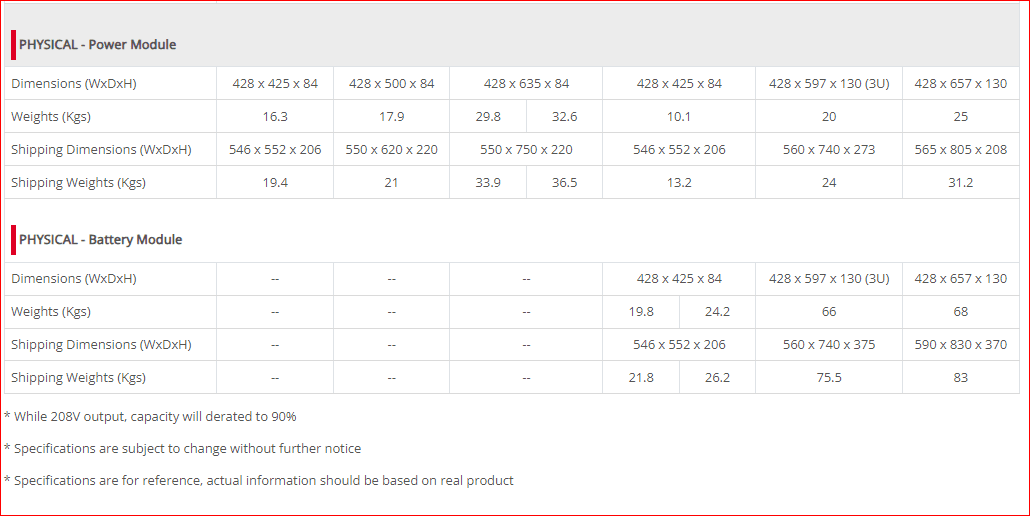This screenshot has width=1030, height=516.
Task: Click the 208V output derating footnote
Action: [152, 417]
